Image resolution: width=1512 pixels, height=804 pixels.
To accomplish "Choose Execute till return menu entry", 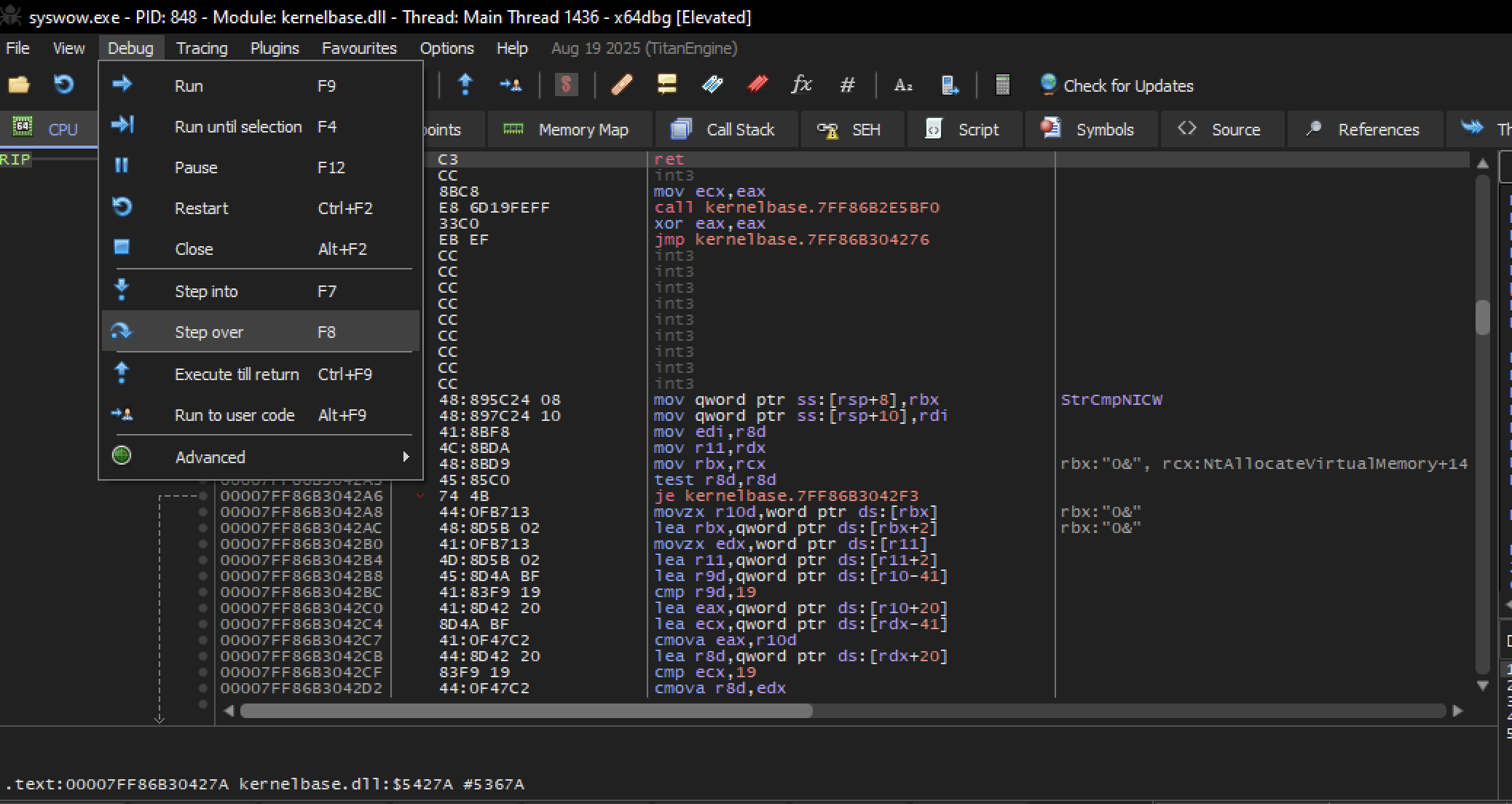I will click(261, 374).
